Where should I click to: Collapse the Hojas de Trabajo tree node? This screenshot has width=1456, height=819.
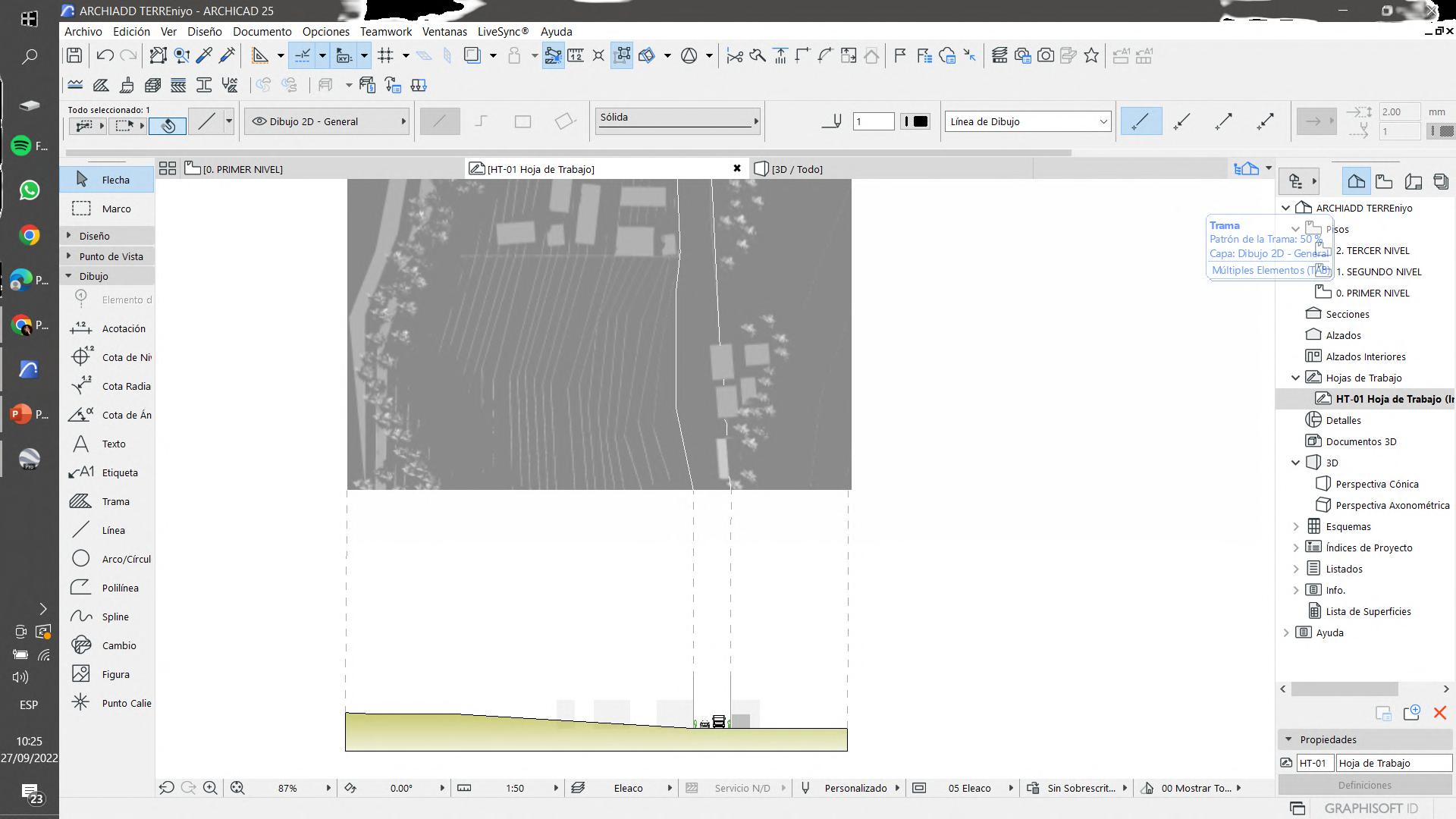[x=1295, y=378]
